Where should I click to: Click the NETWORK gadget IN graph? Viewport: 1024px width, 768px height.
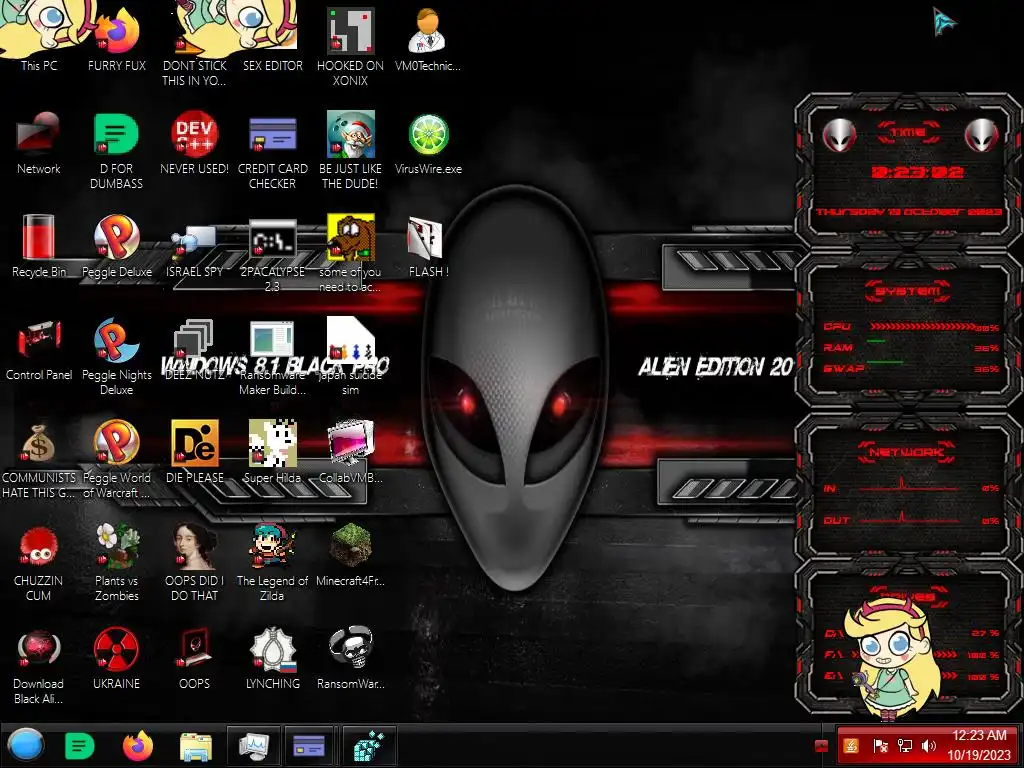(x=911, y=487)
